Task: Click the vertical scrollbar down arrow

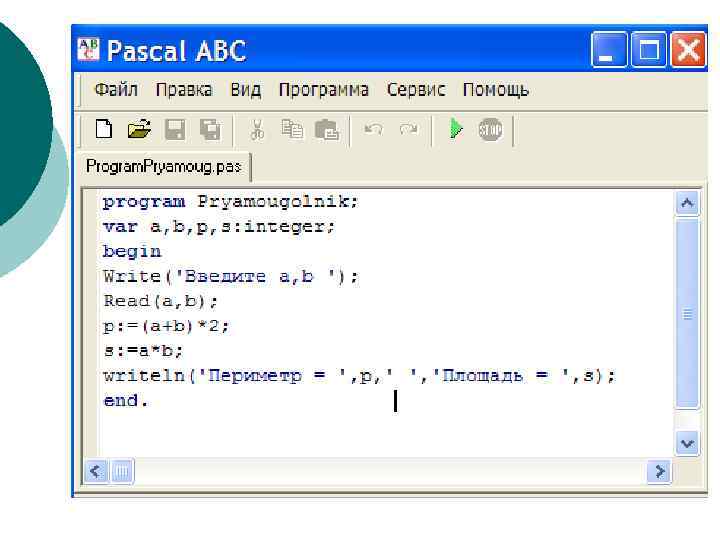Action: click(687, 444)
